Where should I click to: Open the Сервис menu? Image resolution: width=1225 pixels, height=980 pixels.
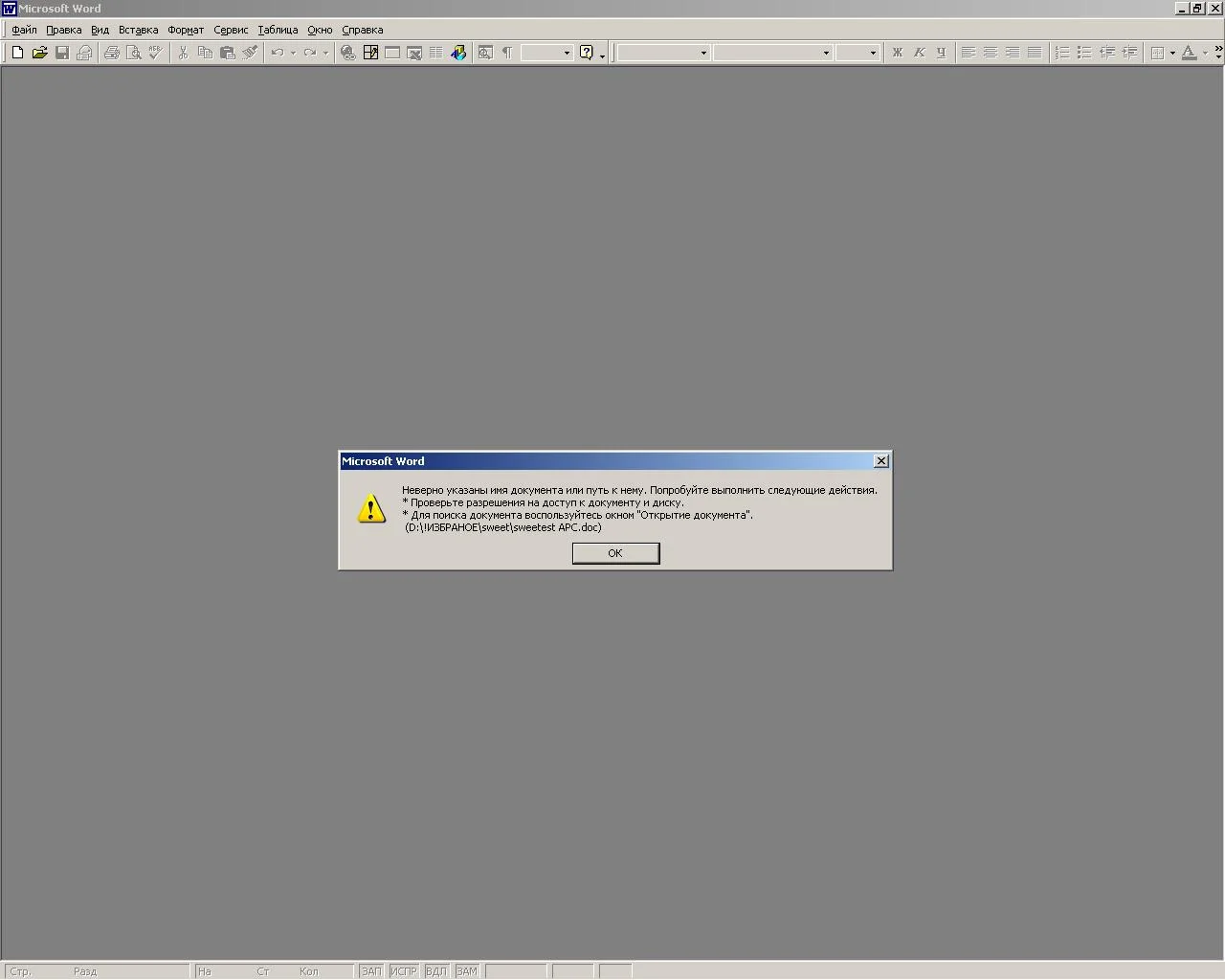(231, 30)
